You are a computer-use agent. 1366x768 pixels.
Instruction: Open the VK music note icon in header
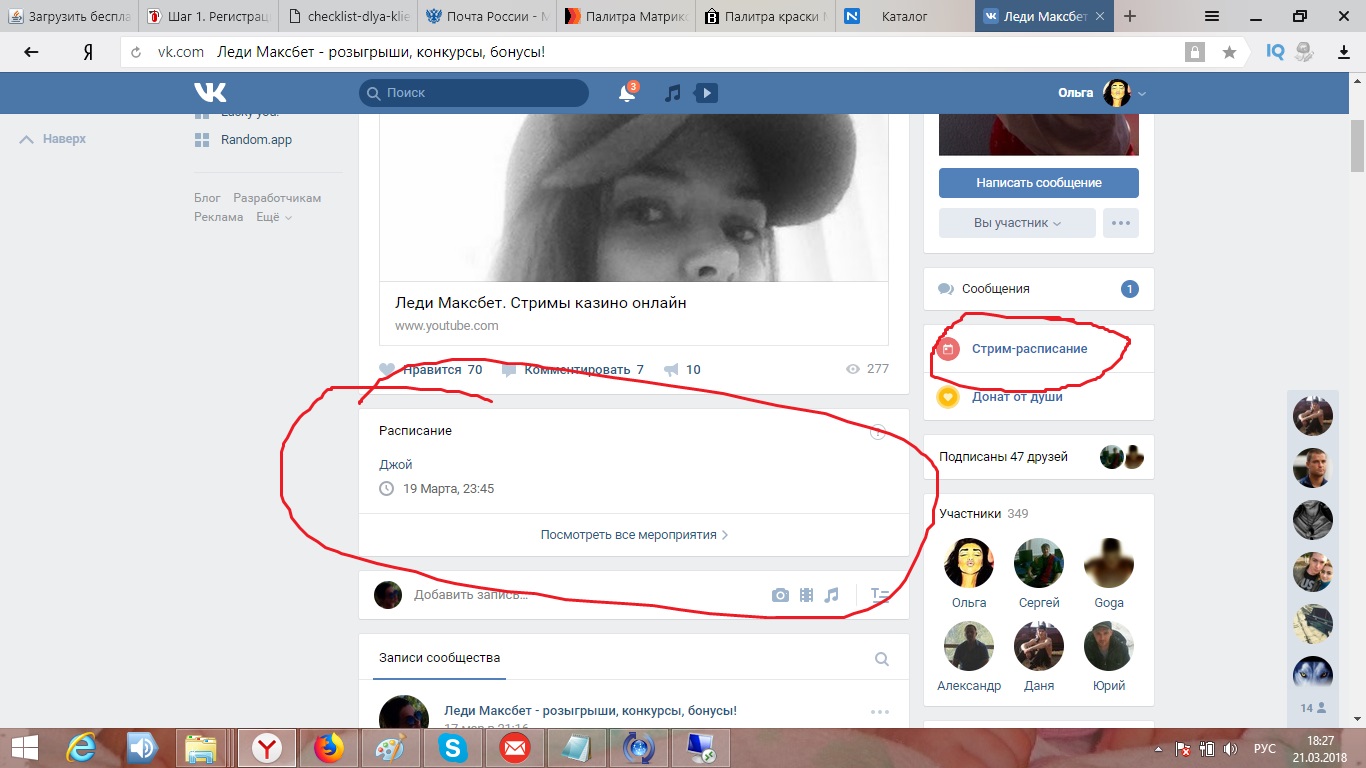pos(673,93)
